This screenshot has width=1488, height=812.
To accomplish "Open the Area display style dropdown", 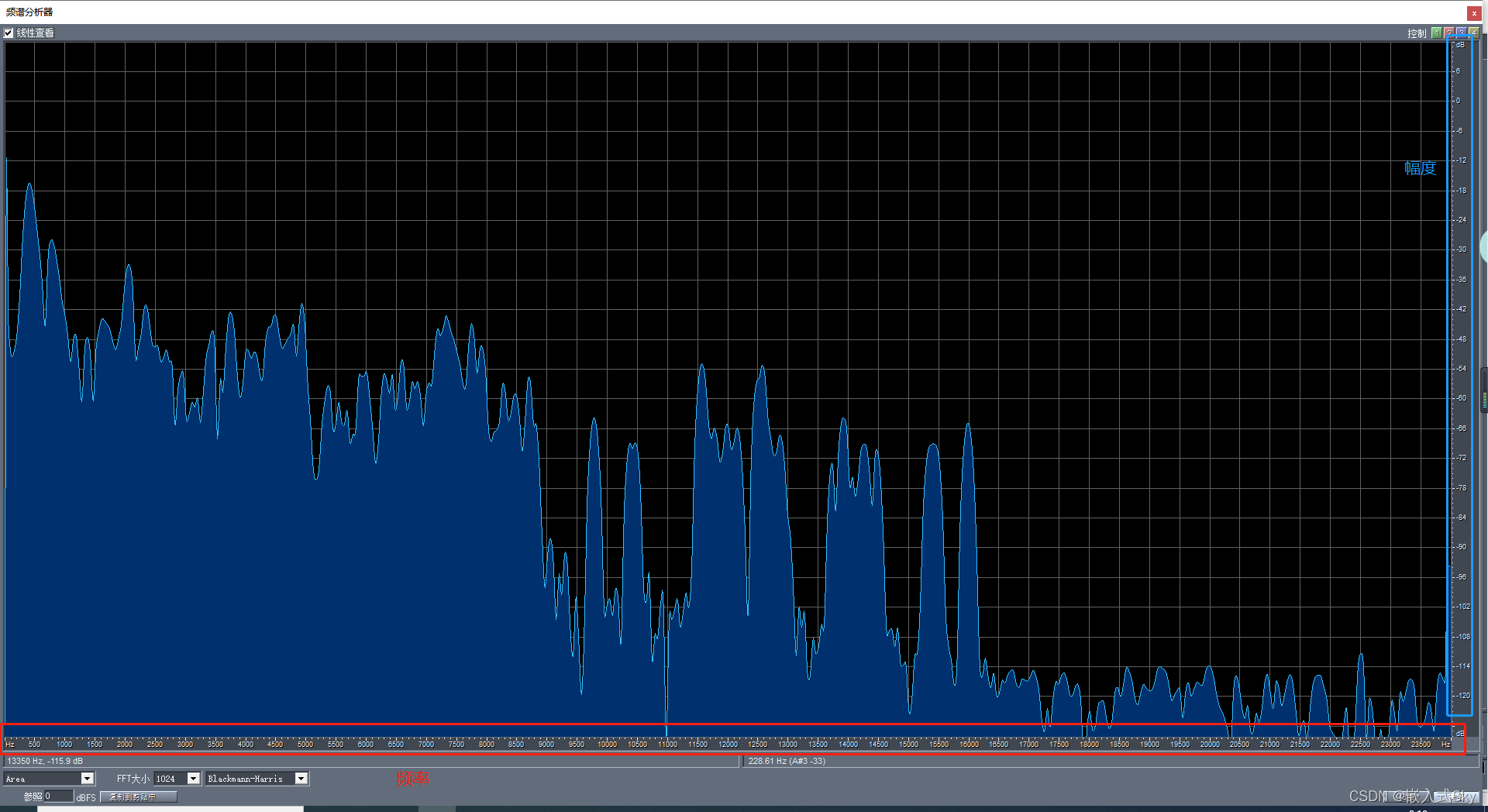I will point(49,779).
